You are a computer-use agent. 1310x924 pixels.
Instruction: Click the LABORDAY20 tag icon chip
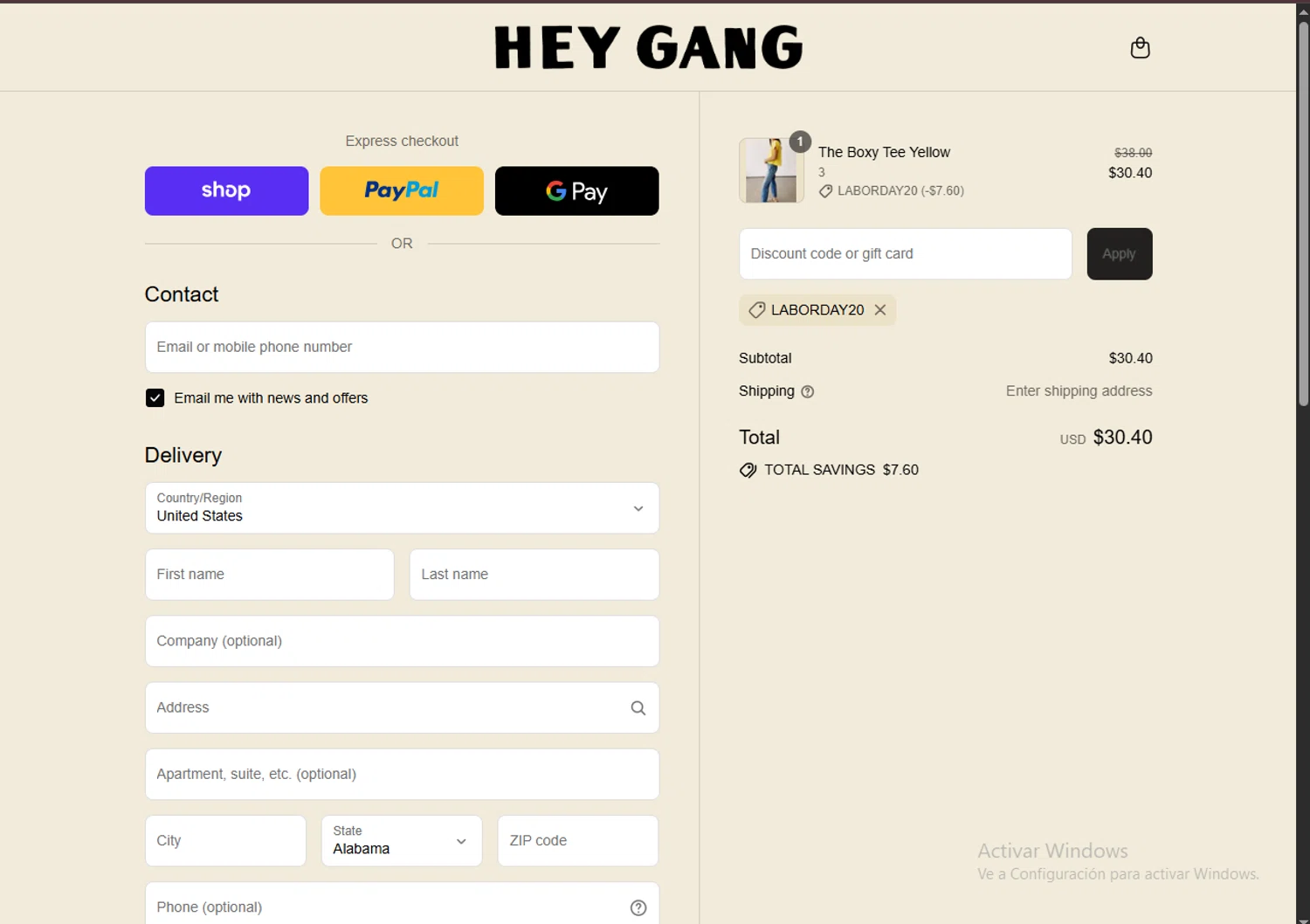[x=756, y=310]
